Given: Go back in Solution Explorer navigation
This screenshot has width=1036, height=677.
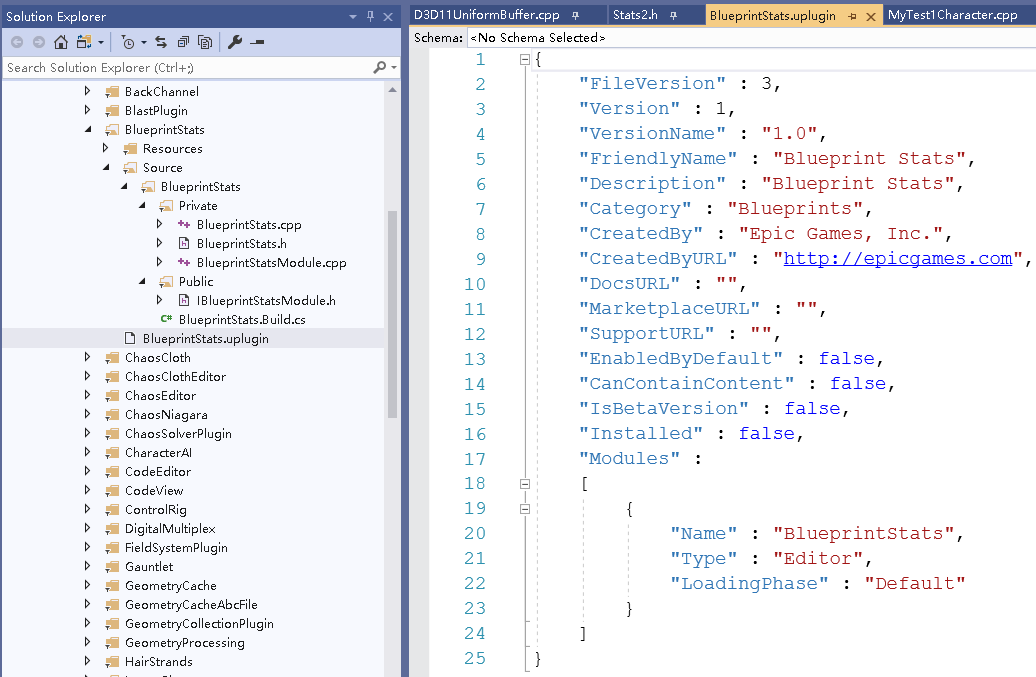Looking at the screenshot, I should (x=17, y=42).
